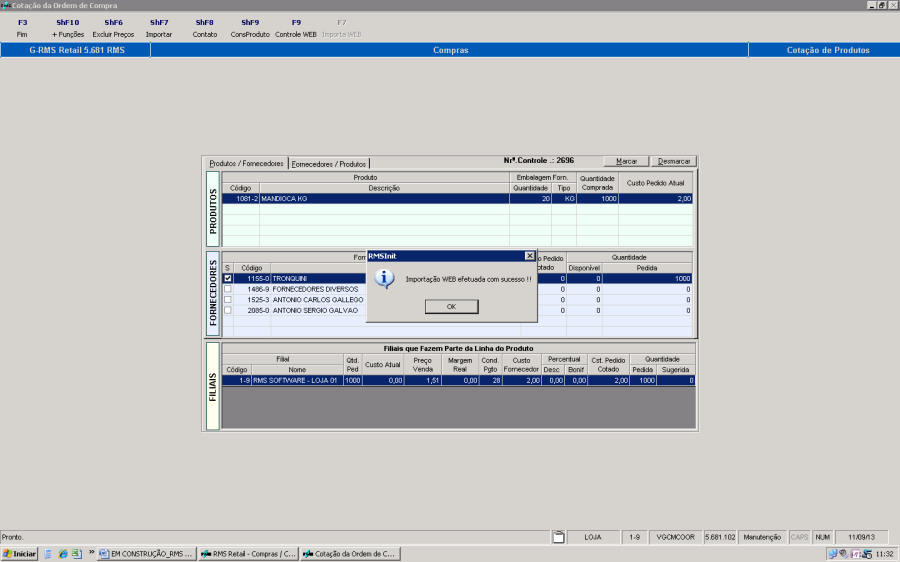Open F9 Controle WEB toolbar item

[x=296, y=28]
